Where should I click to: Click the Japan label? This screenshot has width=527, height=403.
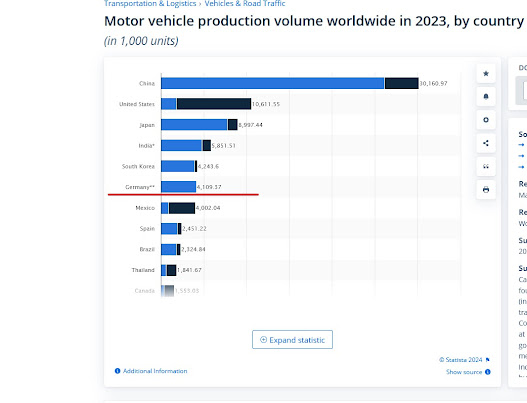tap(147, 125)
